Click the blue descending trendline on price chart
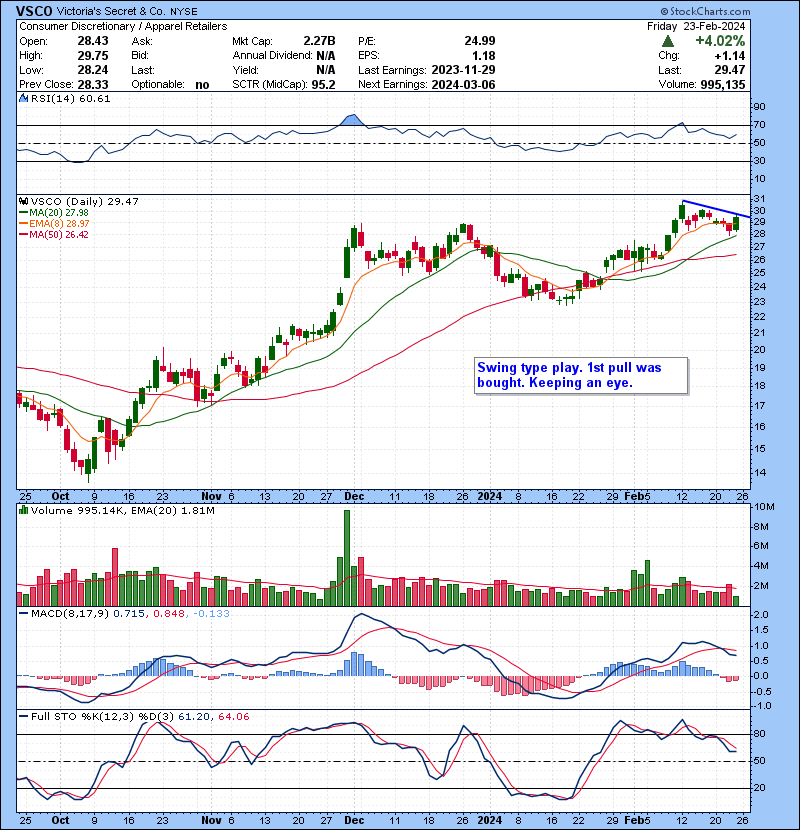 716,209
